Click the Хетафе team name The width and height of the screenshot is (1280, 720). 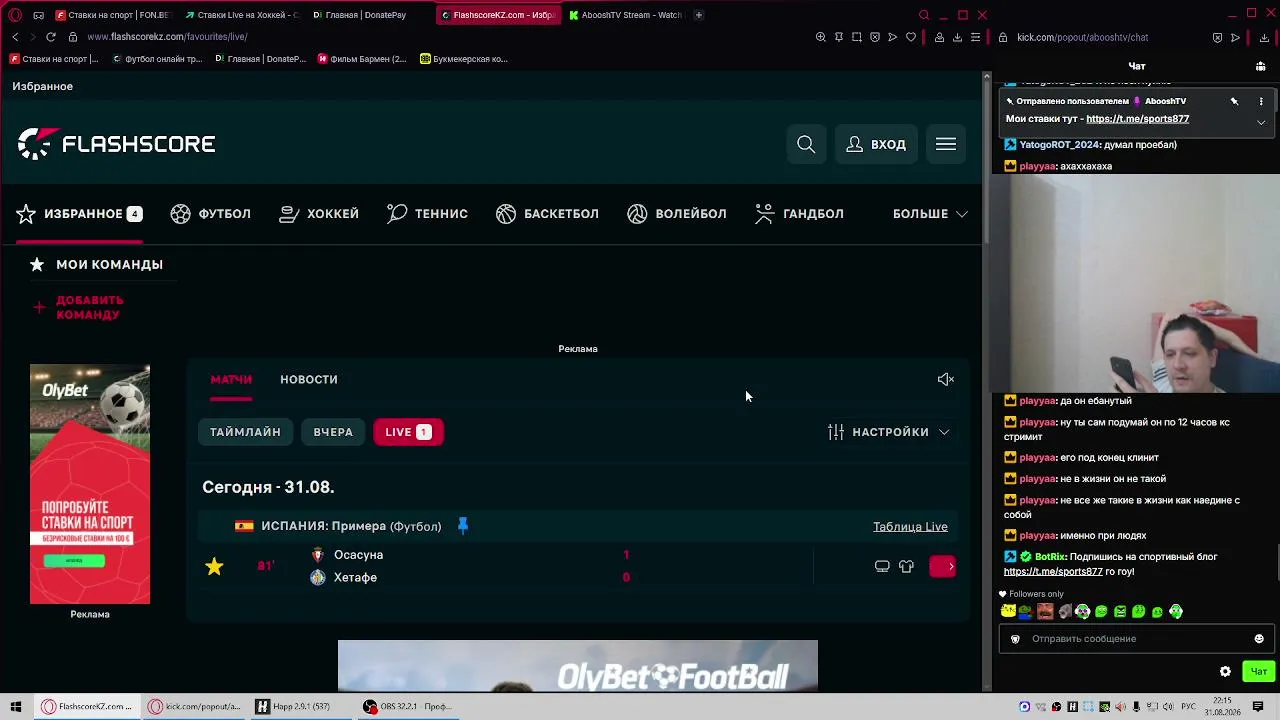coord(355,578)
